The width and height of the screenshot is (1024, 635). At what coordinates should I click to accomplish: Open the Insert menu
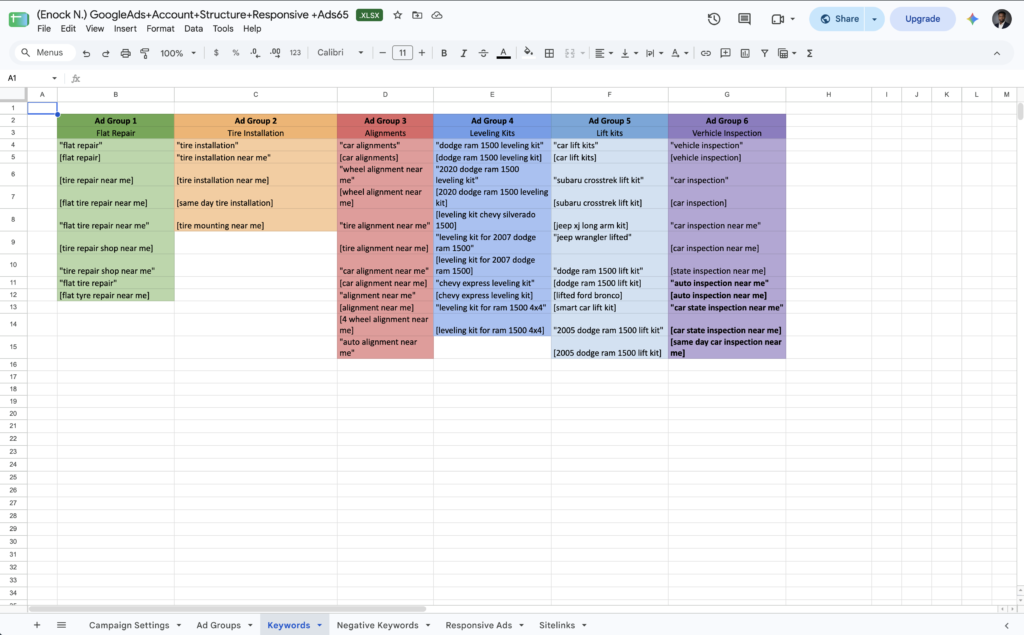click(125, 29)
